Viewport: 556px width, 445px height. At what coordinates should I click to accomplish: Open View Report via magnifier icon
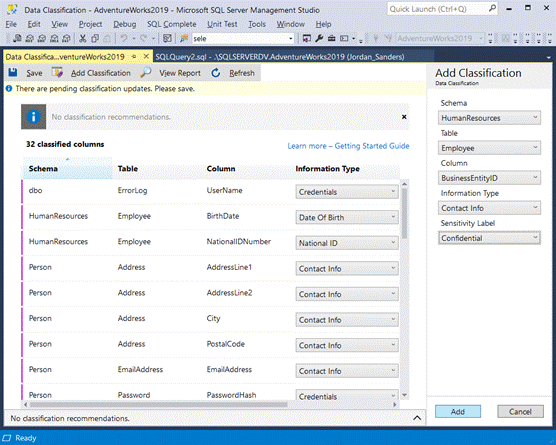(x=146, y=73)
